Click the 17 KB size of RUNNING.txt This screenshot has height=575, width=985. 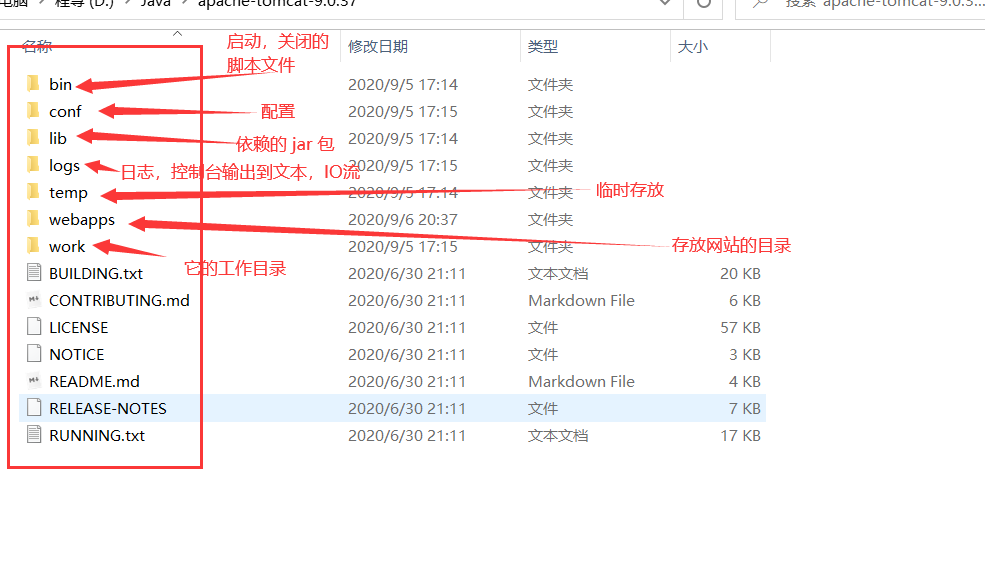(740, 435)
